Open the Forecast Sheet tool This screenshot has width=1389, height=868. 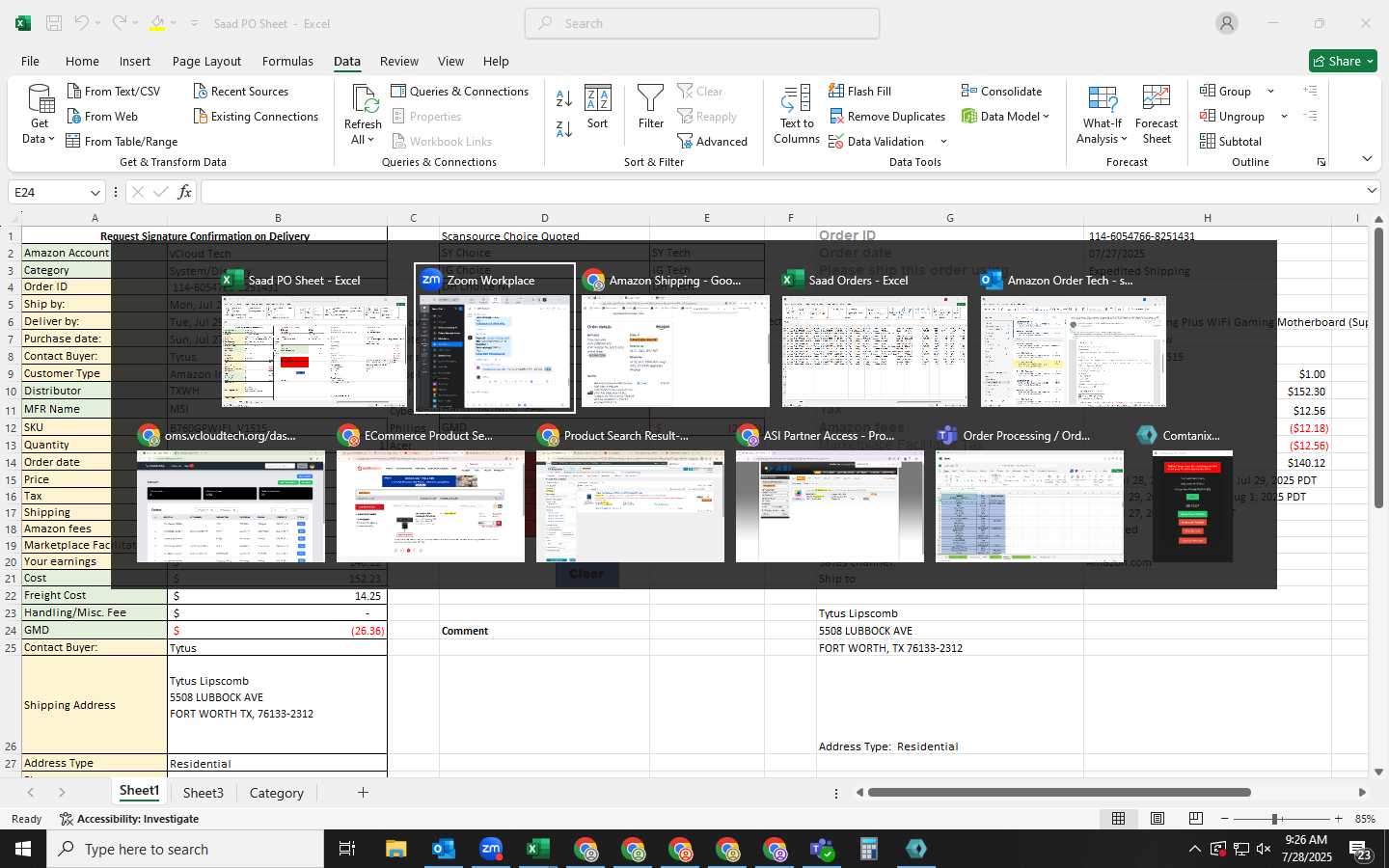[x=1157, y=115]
